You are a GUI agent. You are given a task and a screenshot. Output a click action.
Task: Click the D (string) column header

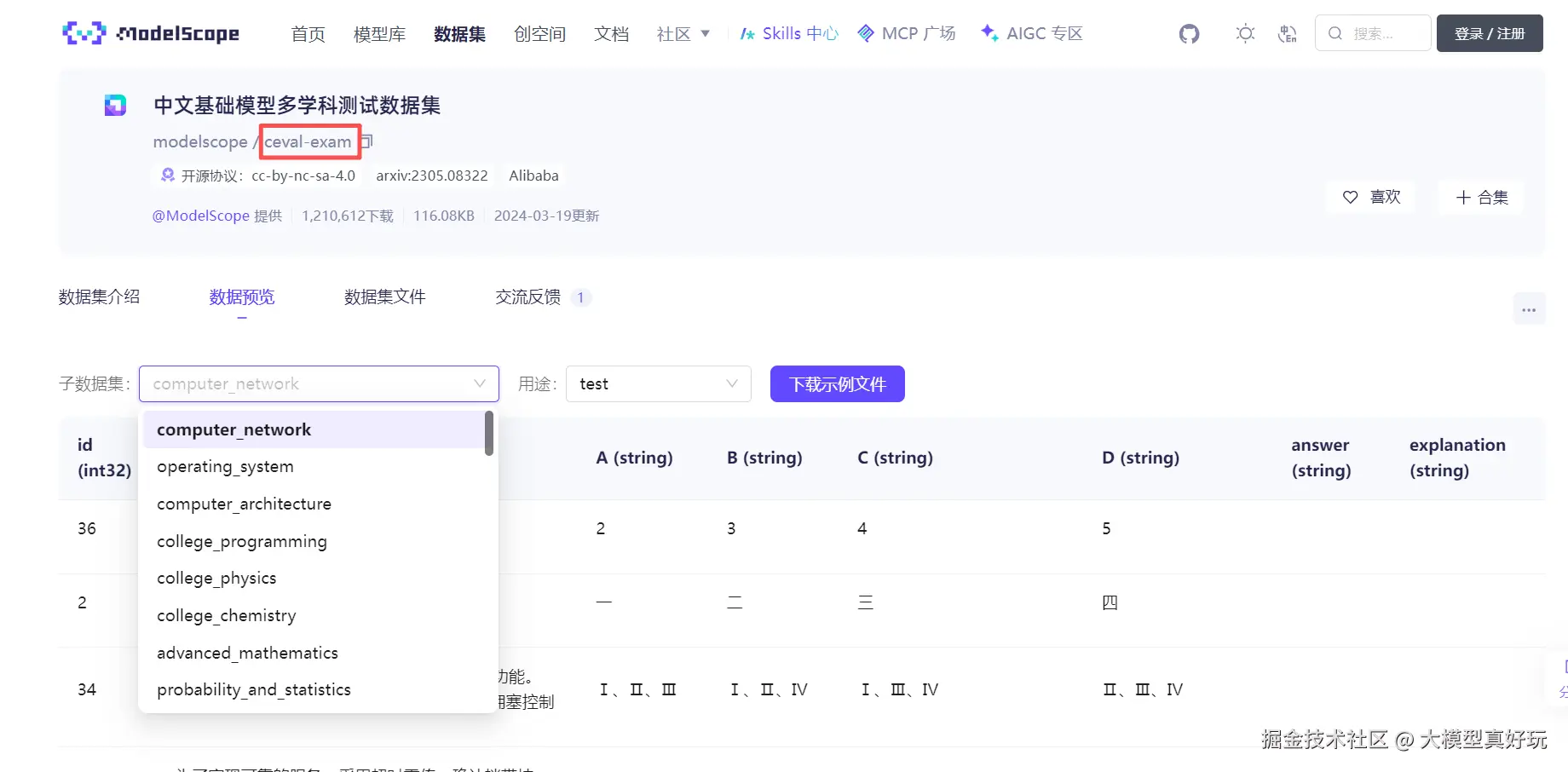[x=1140, y=458]
